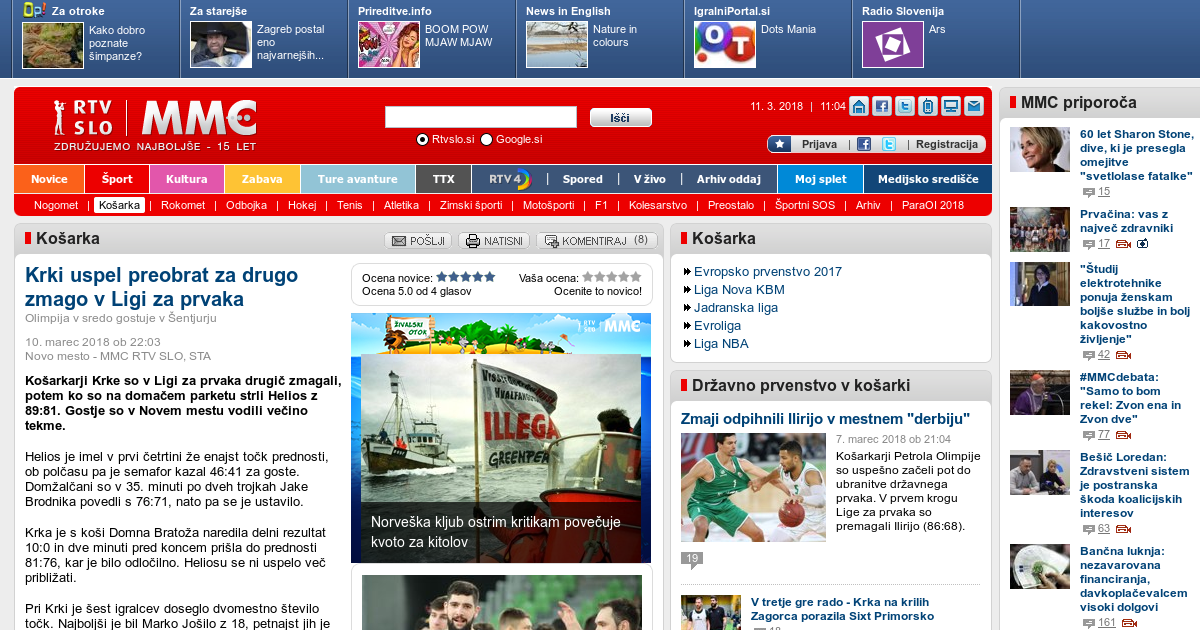The width and height of the screenshot is (1200, 630).
Task: Click into the search text field
Action: click(x=481, y=118)
